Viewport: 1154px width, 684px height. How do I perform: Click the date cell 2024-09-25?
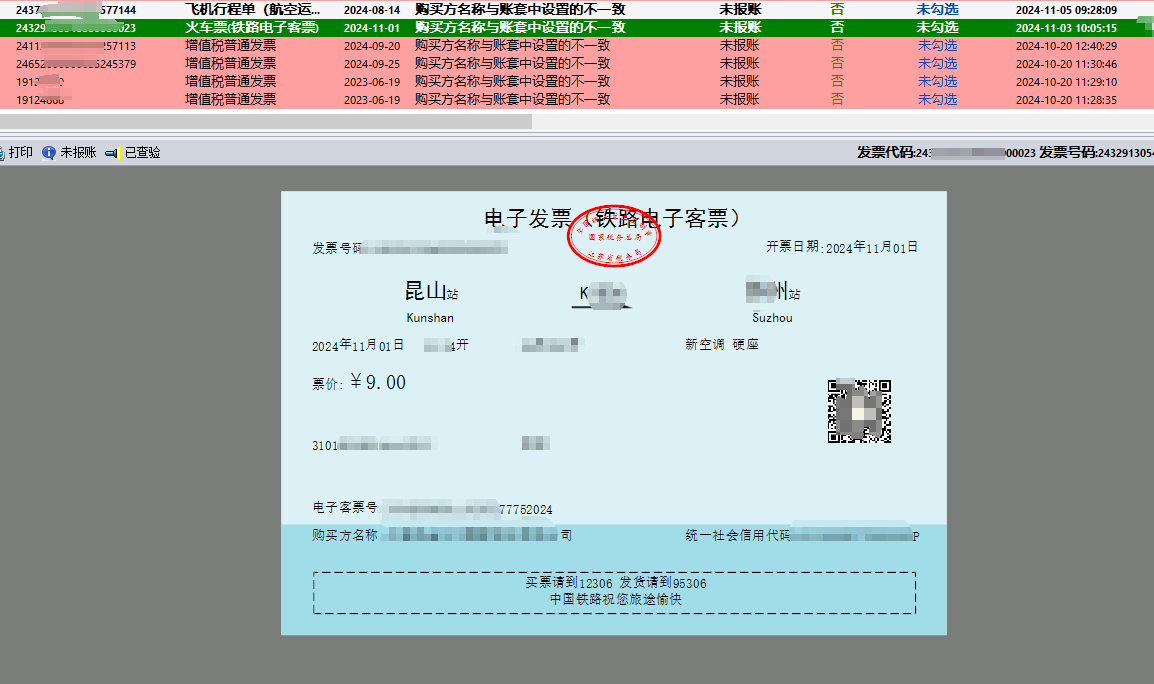372,64
